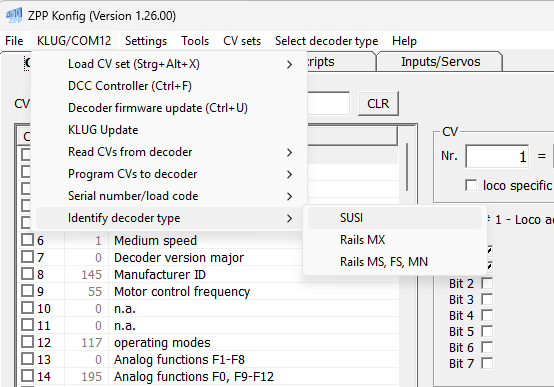Screen dimensions: 554x387
Task: Select the operating modes value 117
Action: point(92,342)
